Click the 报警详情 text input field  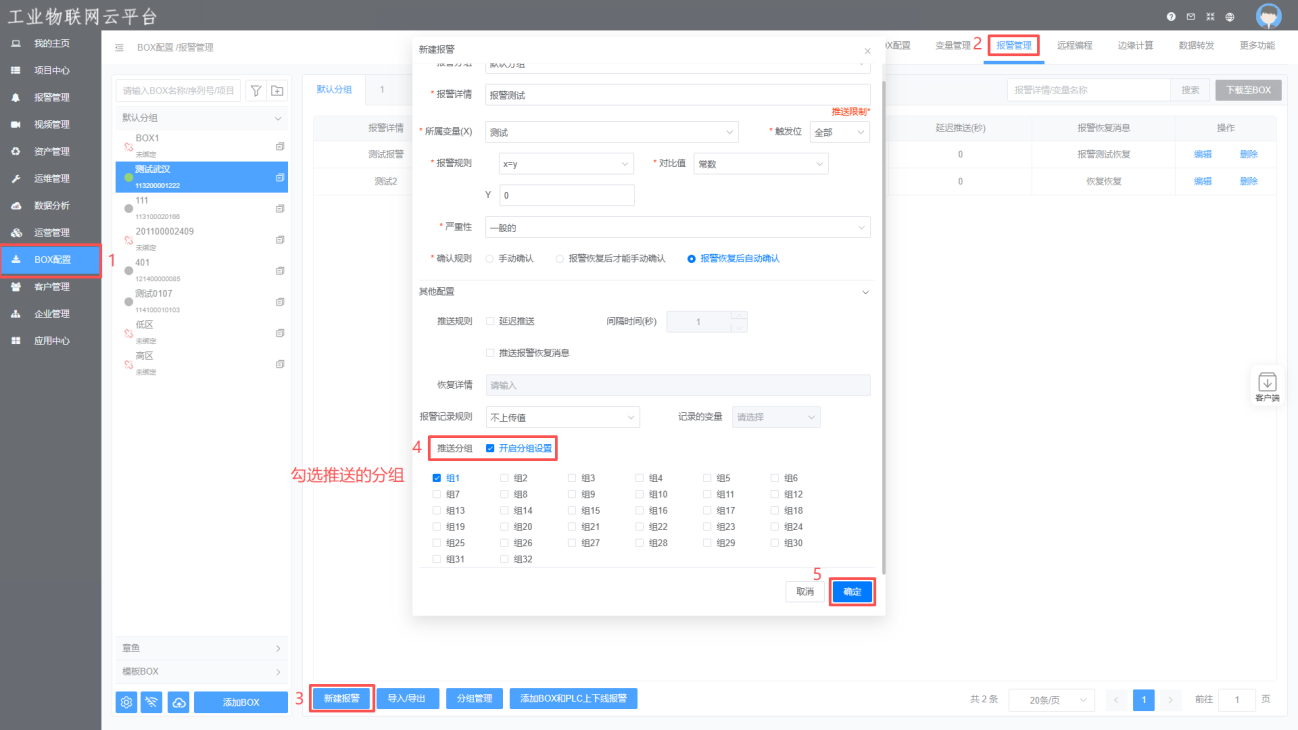coord(677,95)
